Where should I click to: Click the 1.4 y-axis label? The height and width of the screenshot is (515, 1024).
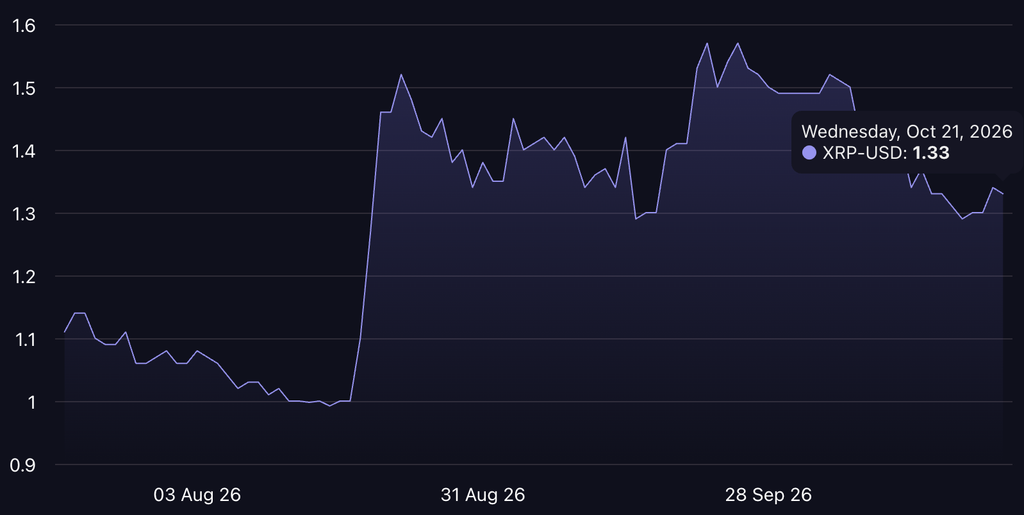24,151
